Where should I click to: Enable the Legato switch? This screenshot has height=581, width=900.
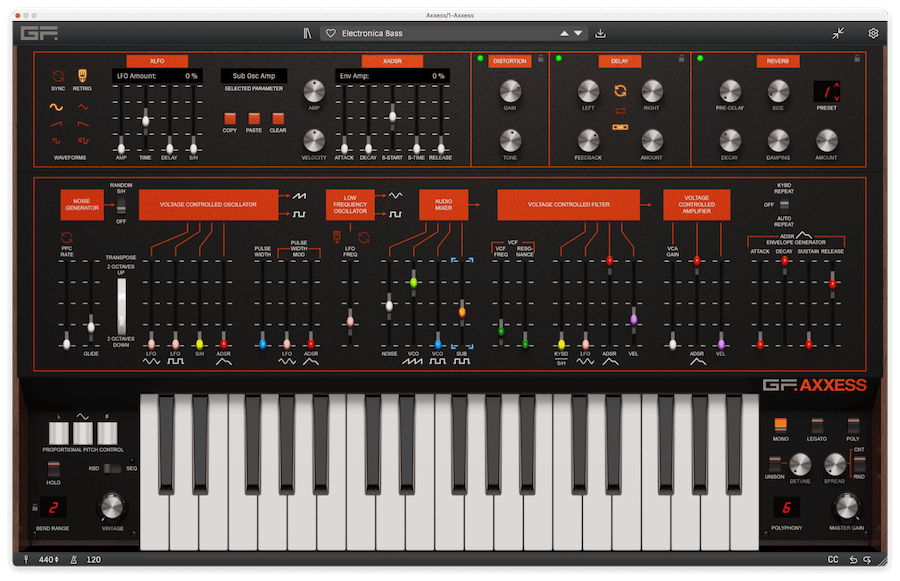pos(817,425)
